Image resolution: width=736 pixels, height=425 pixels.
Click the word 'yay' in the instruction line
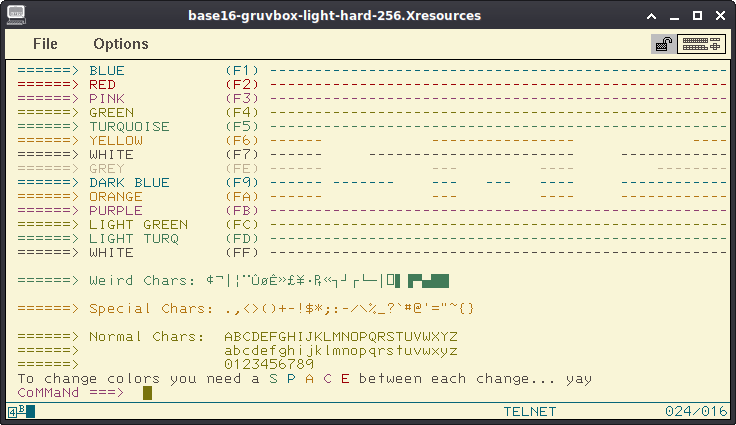tap(579, 379)
